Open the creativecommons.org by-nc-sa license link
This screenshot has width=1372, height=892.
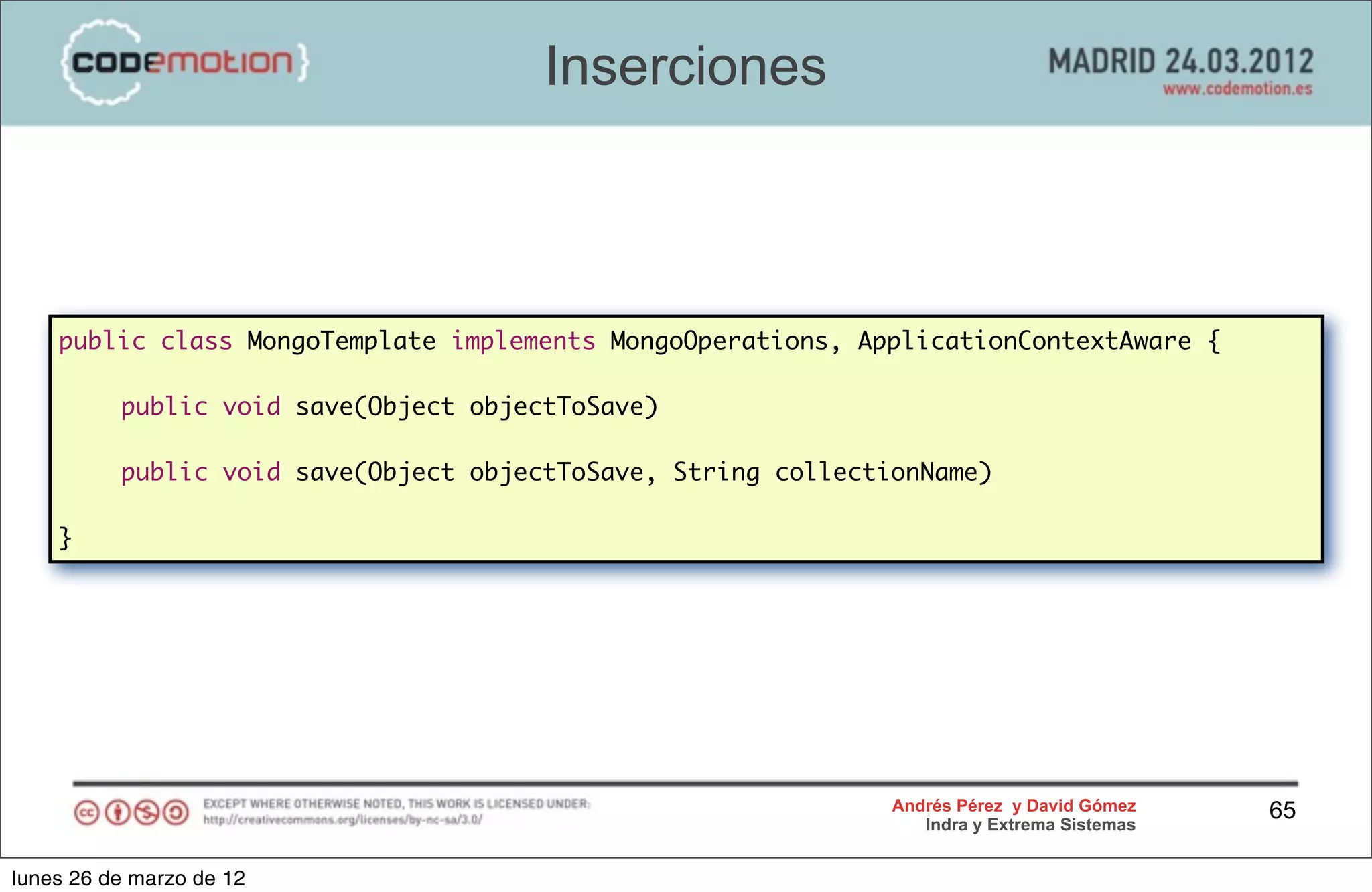pyautogui.click(x=342, y=820)
